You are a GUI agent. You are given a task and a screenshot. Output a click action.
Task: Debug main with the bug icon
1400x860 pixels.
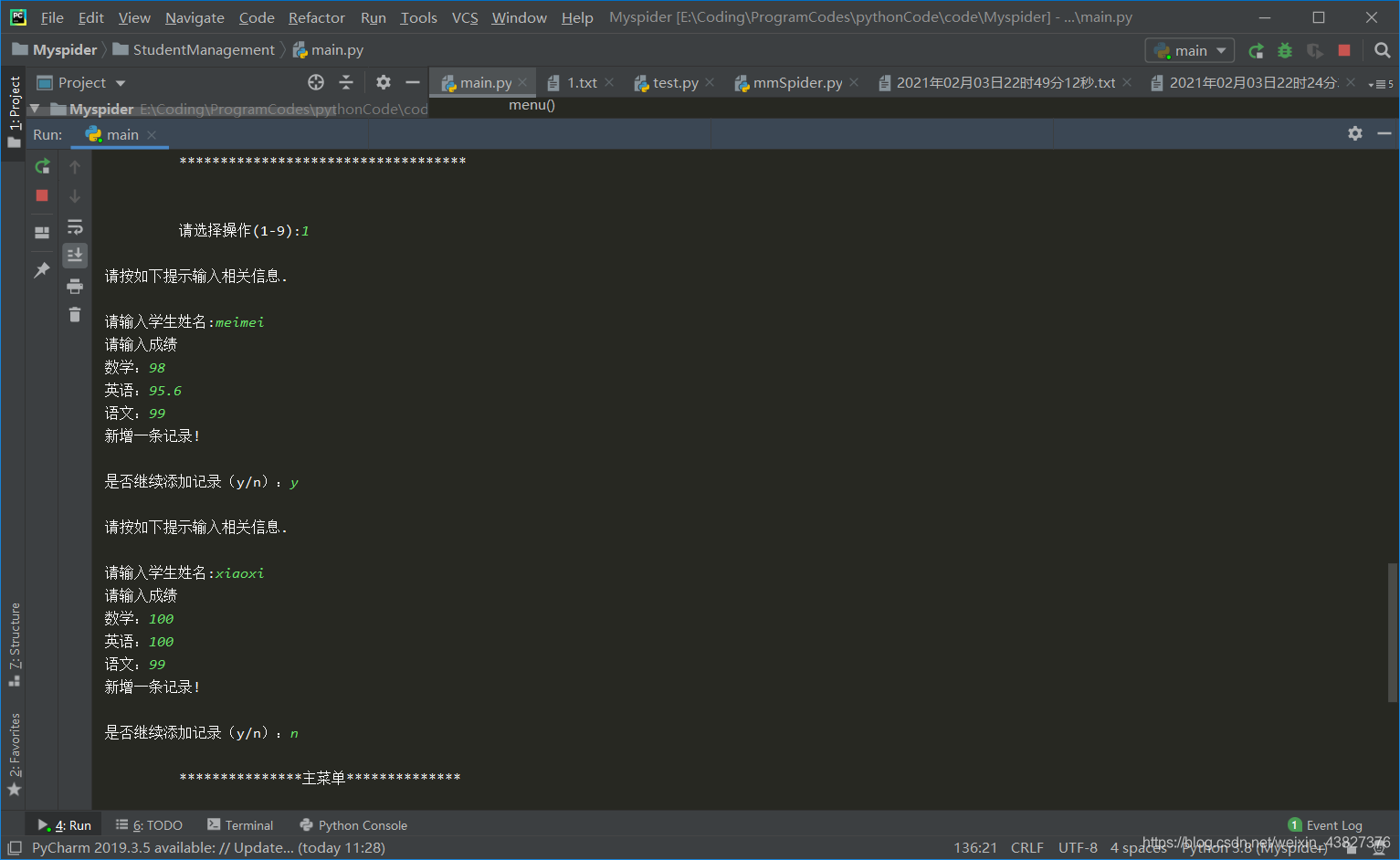(x=1285, y=50)
